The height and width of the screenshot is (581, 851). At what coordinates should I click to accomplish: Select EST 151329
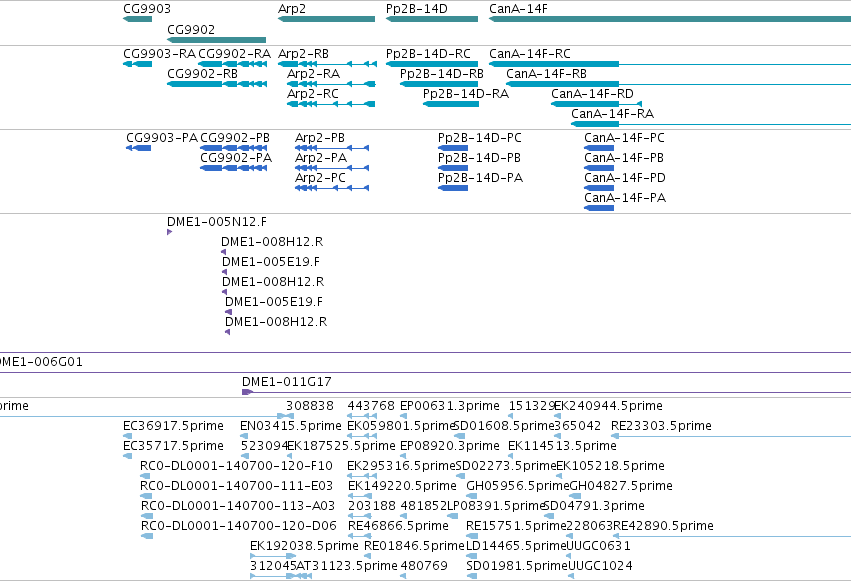coord(511,416)
